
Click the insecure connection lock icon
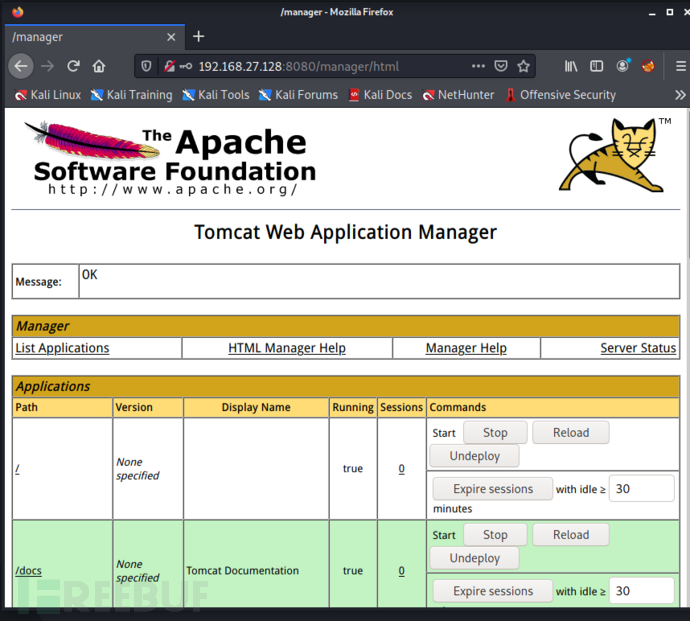pyautogui.click(x=169, y=66)
